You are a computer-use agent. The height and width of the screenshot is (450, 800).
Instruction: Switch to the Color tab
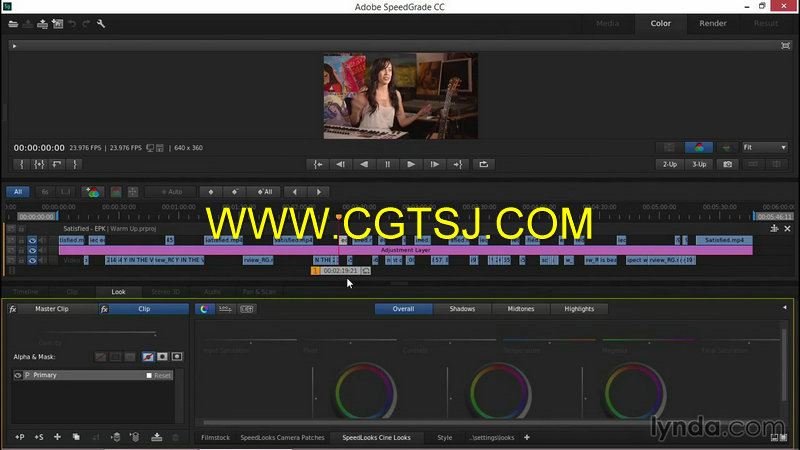pos(660,23)
